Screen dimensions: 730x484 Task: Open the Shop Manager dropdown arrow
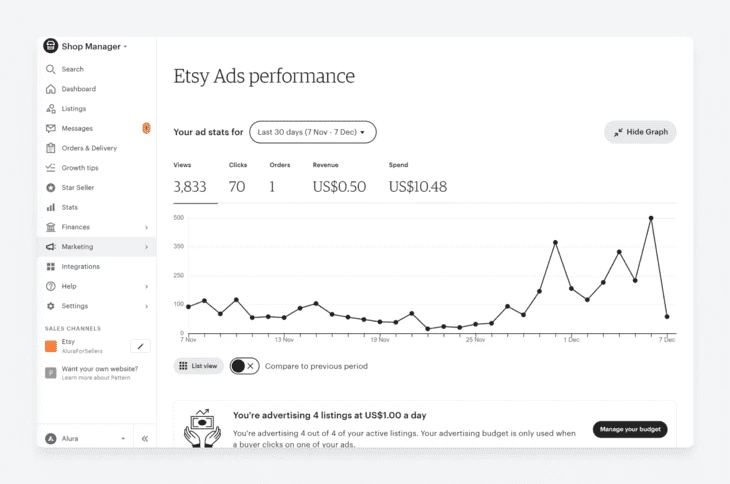point(125,47)
